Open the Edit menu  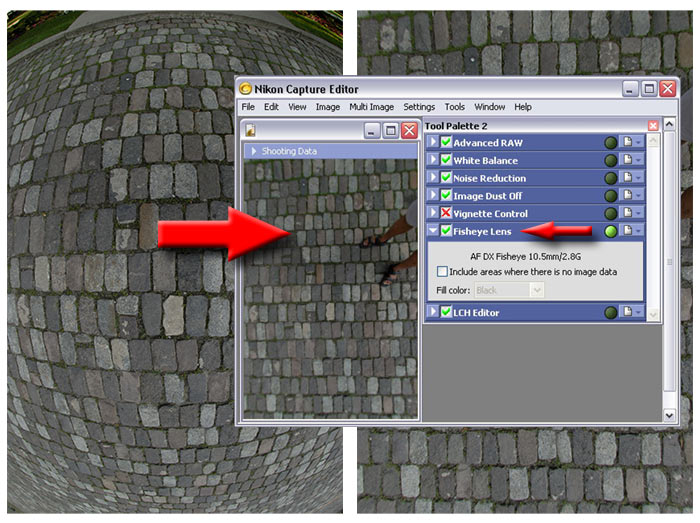pos(271,107)
